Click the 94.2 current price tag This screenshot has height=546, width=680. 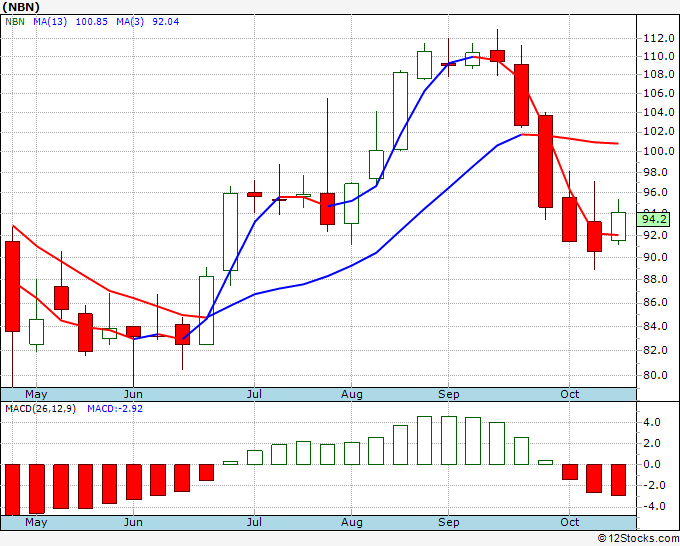point(654,219)
